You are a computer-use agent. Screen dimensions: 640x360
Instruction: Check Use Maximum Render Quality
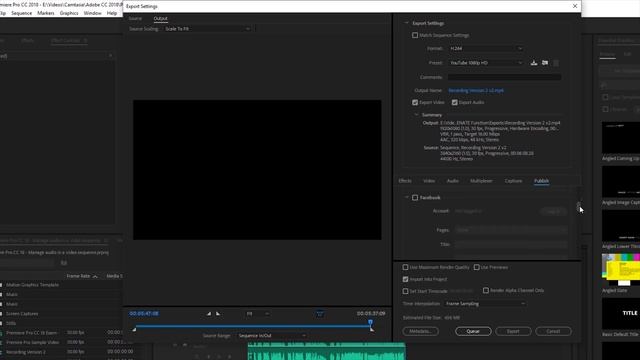tap(405, 267)
